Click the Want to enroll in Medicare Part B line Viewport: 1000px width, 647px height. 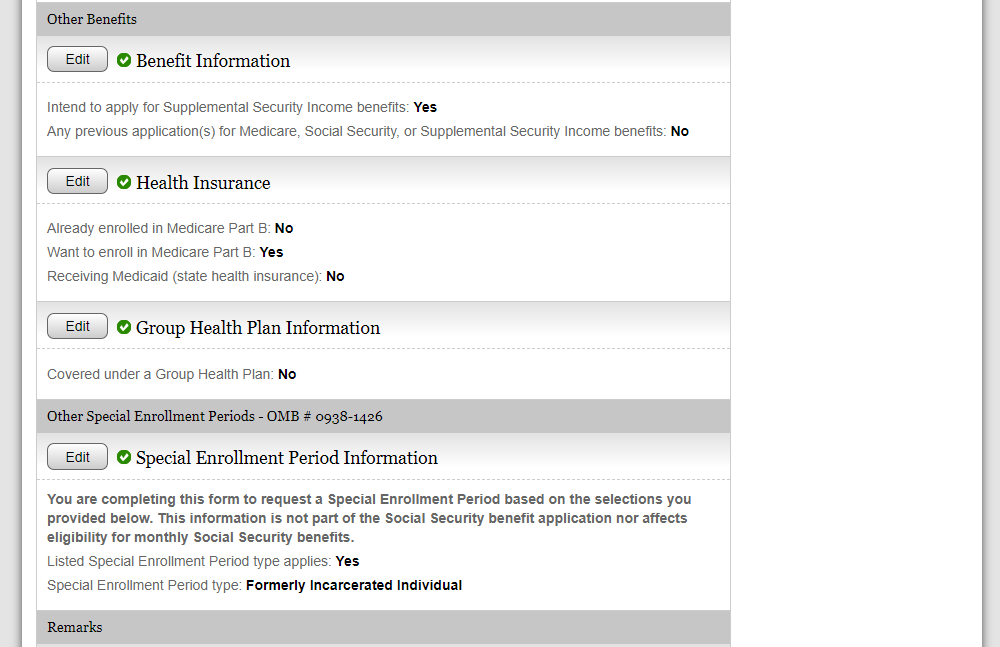coord(165,252)
